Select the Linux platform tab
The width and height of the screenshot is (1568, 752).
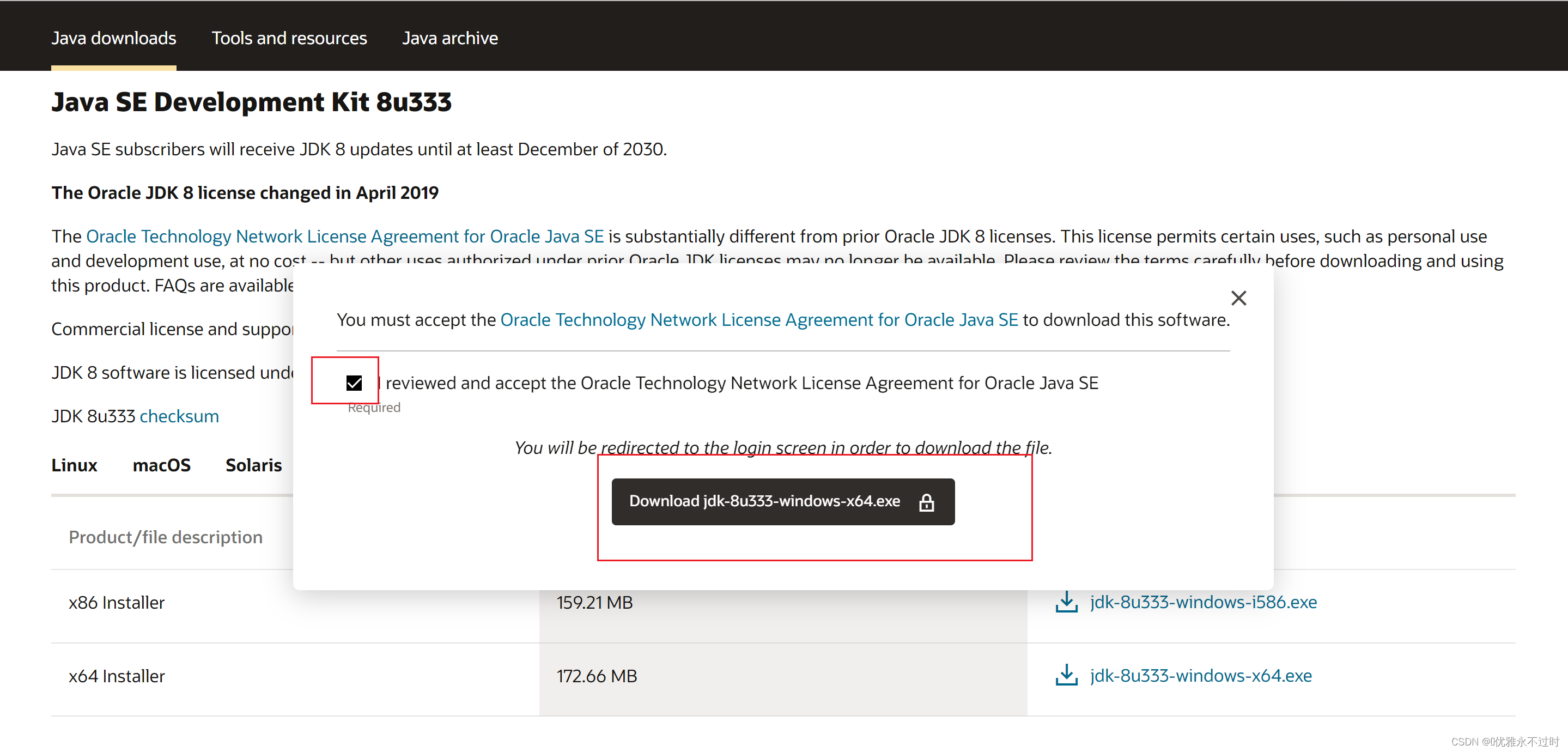click(74, 465)
